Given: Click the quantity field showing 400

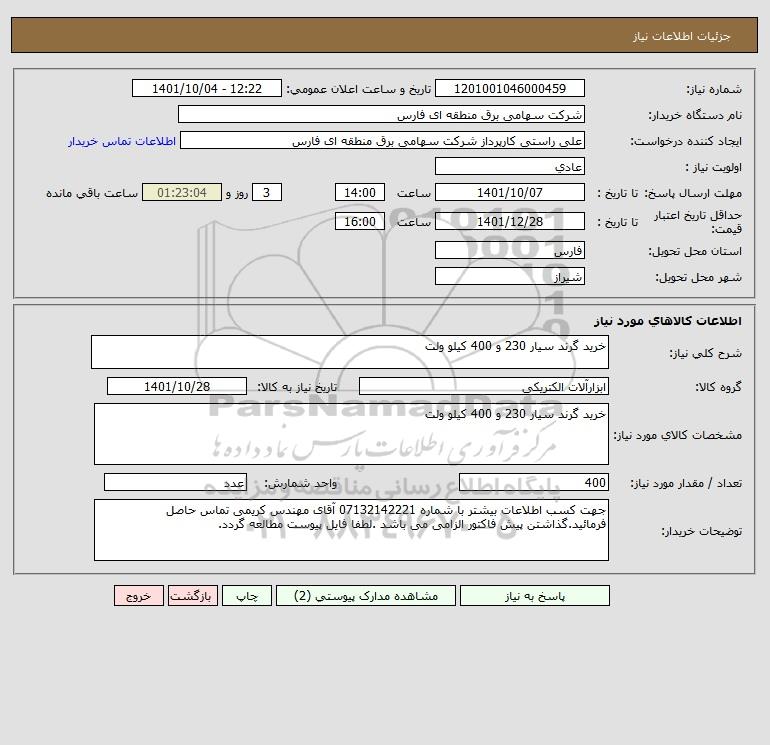Looking at the screenshot, I should point(534,482).
